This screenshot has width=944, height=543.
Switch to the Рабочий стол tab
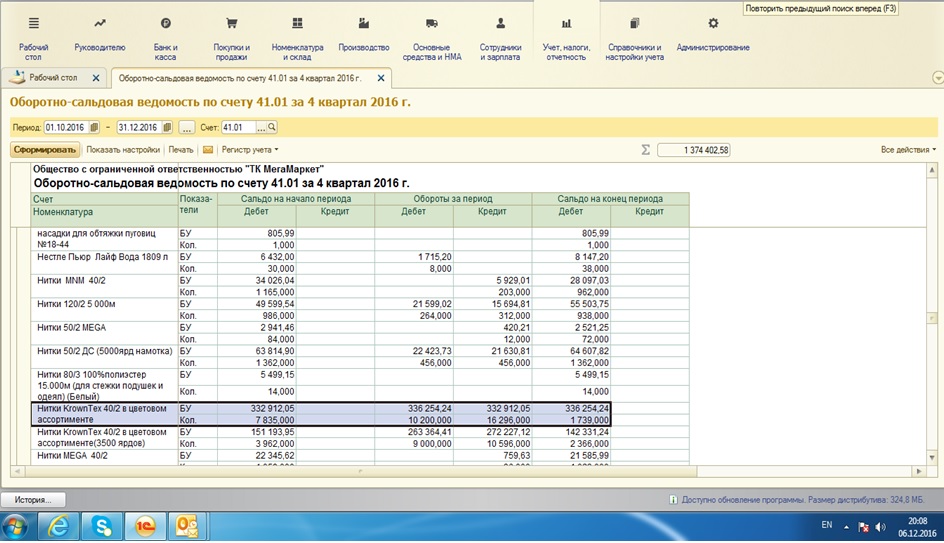[52, 77]
